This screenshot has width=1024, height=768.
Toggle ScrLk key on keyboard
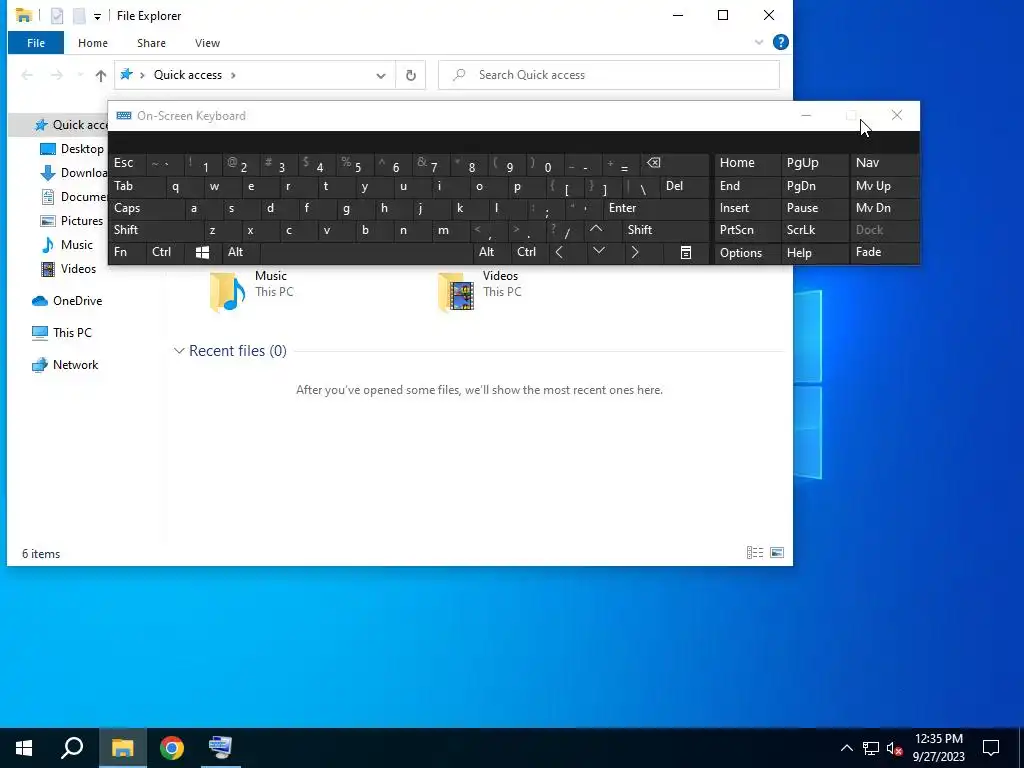click(x=814, y=230)
